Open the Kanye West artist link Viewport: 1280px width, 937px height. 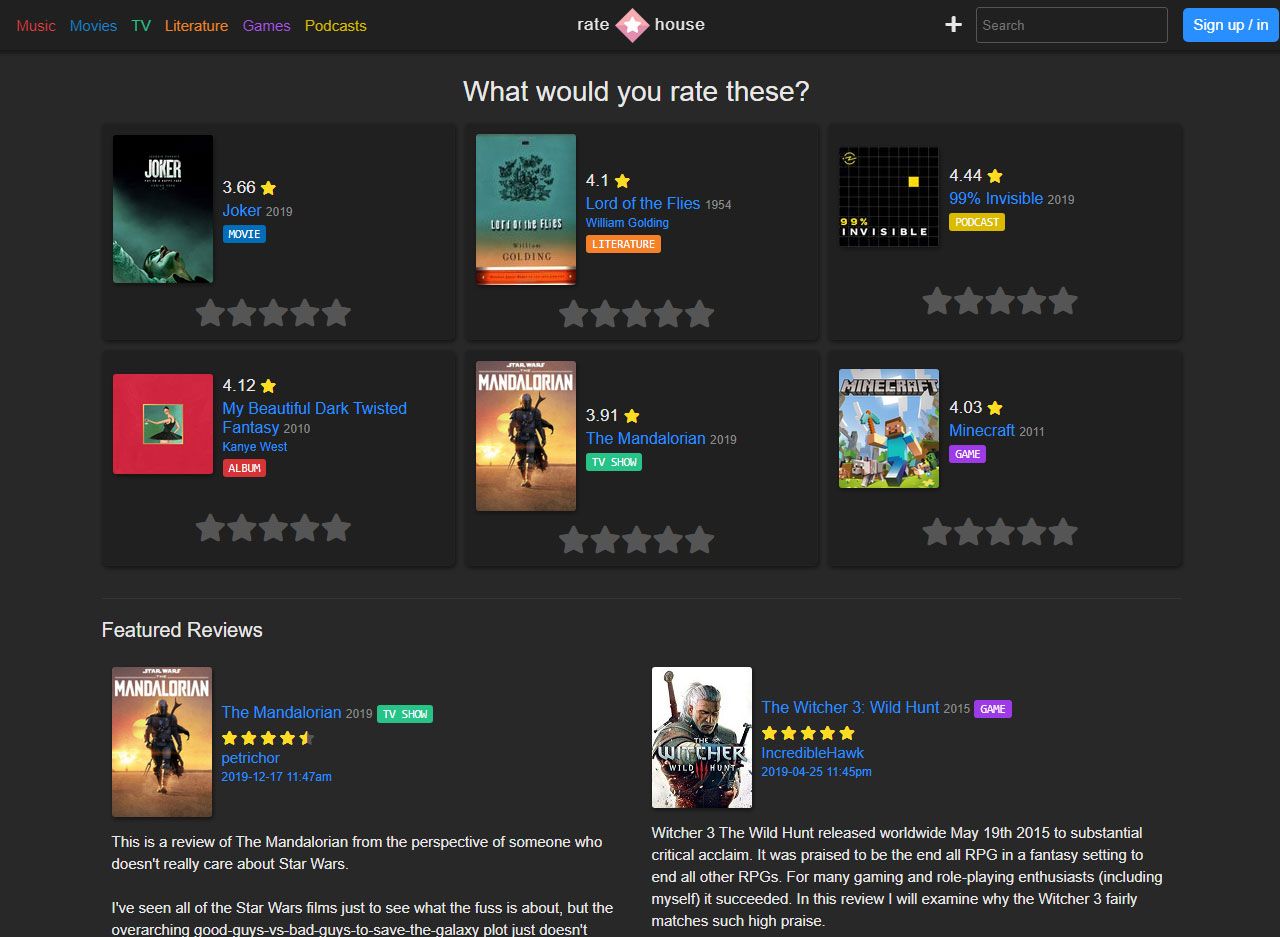coord(255,447)
